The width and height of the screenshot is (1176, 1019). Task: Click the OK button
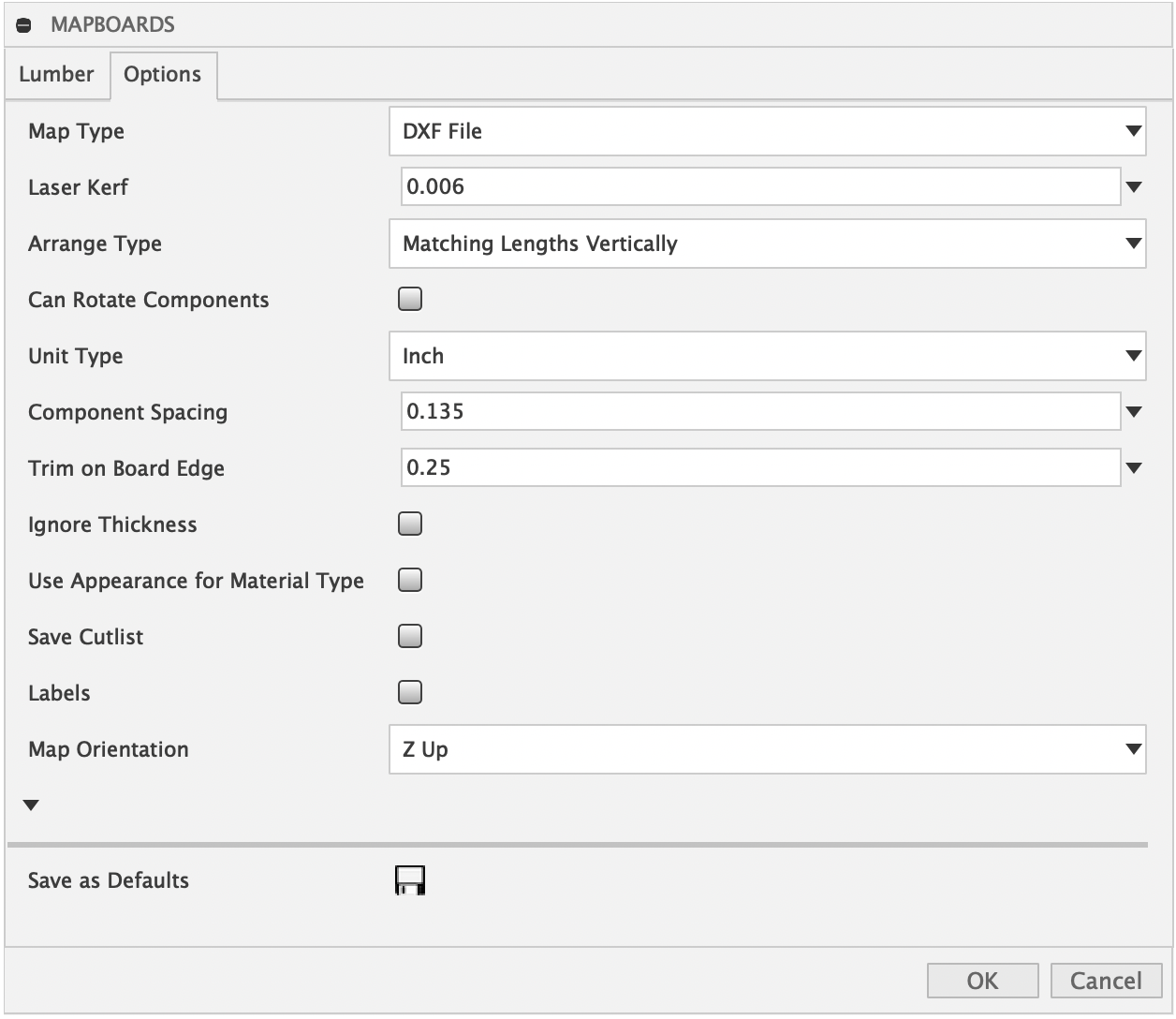point(982,981)
